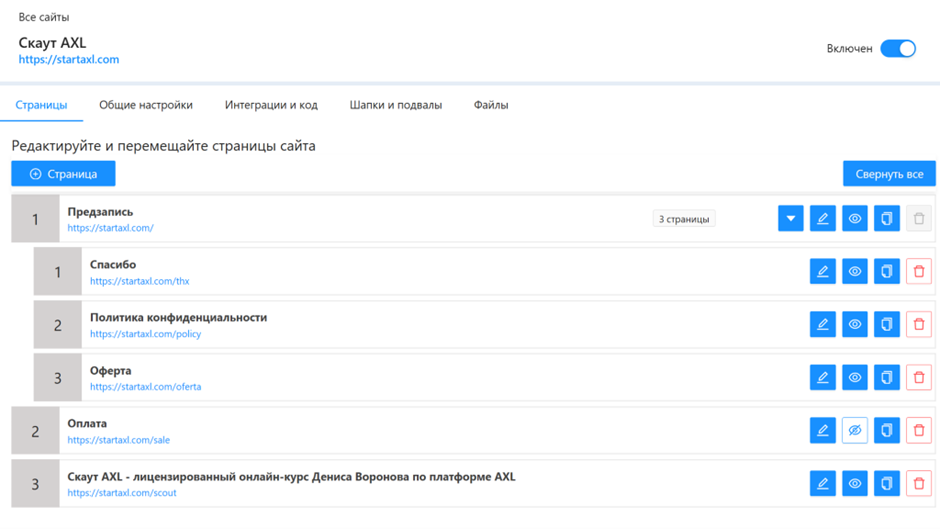Open the Файлы tab
The height and width of the screenshot is (529, 940).
(491, 105)
